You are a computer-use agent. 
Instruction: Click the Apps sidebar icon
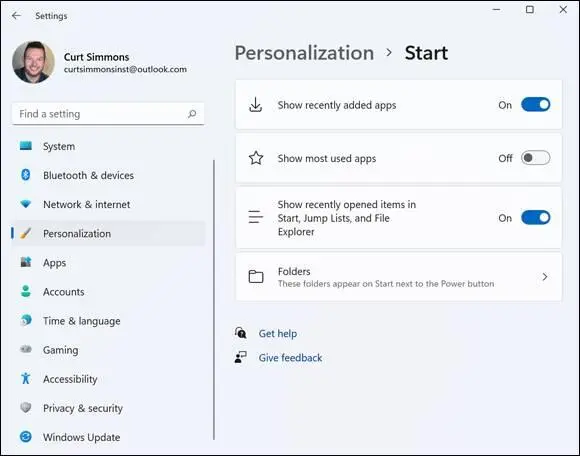coord(26,262)
